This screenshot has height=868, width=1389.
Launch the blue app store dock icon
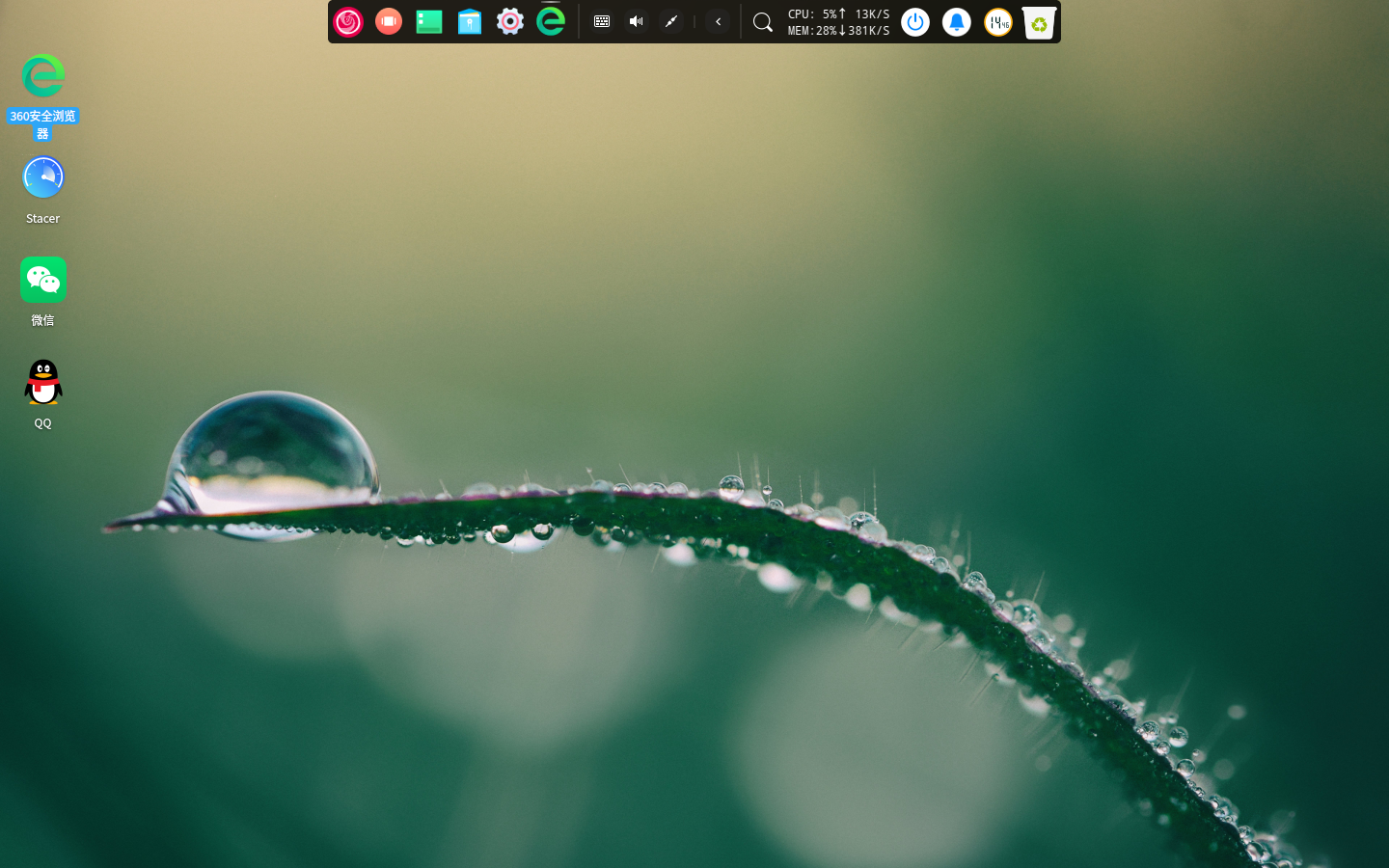tap(470, 21)
